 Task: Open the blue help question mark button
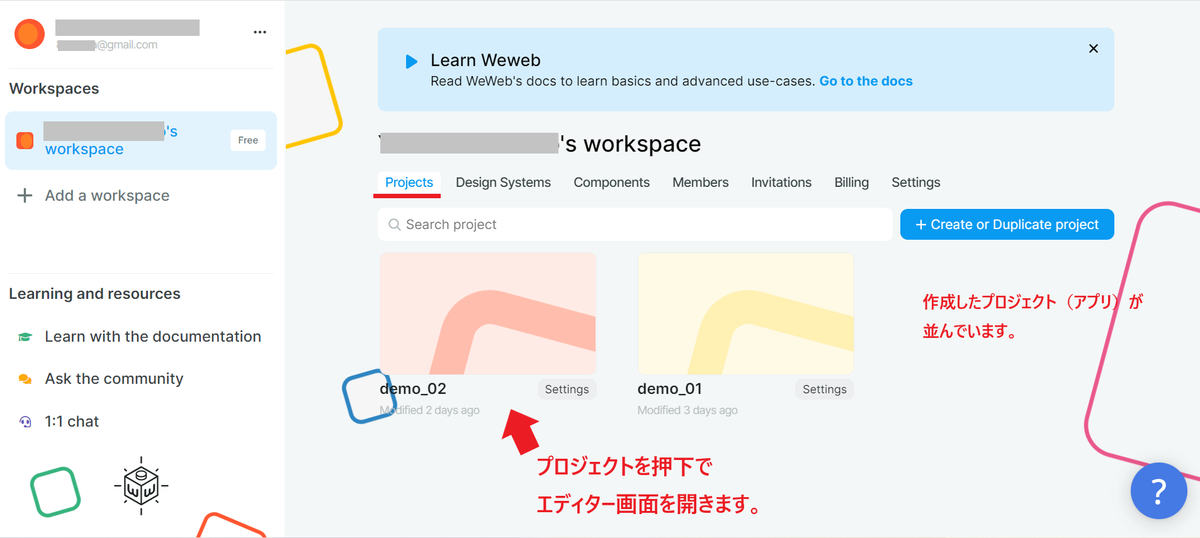click(1158, 491)
